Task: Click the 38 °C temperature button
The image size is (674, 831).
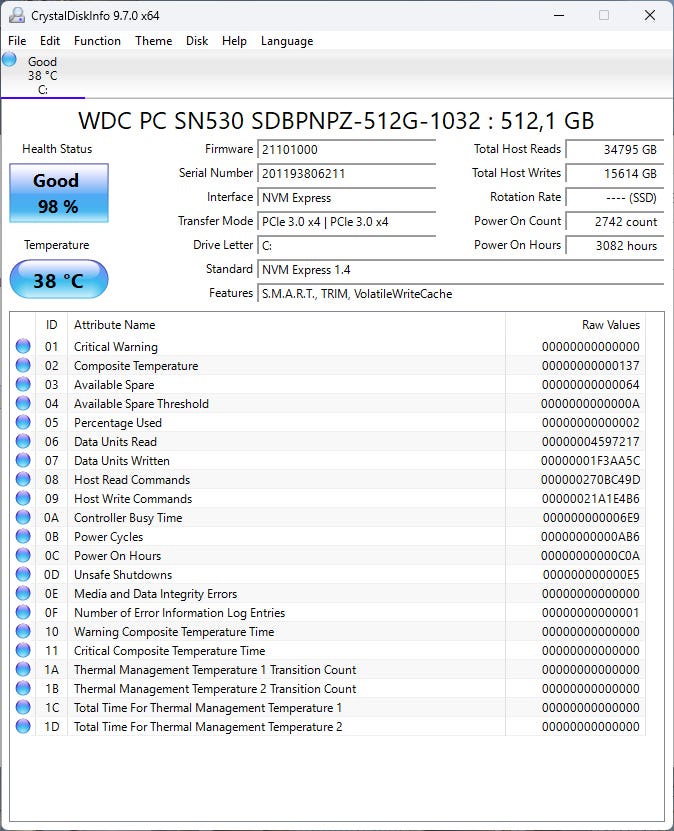Action: 58,281
